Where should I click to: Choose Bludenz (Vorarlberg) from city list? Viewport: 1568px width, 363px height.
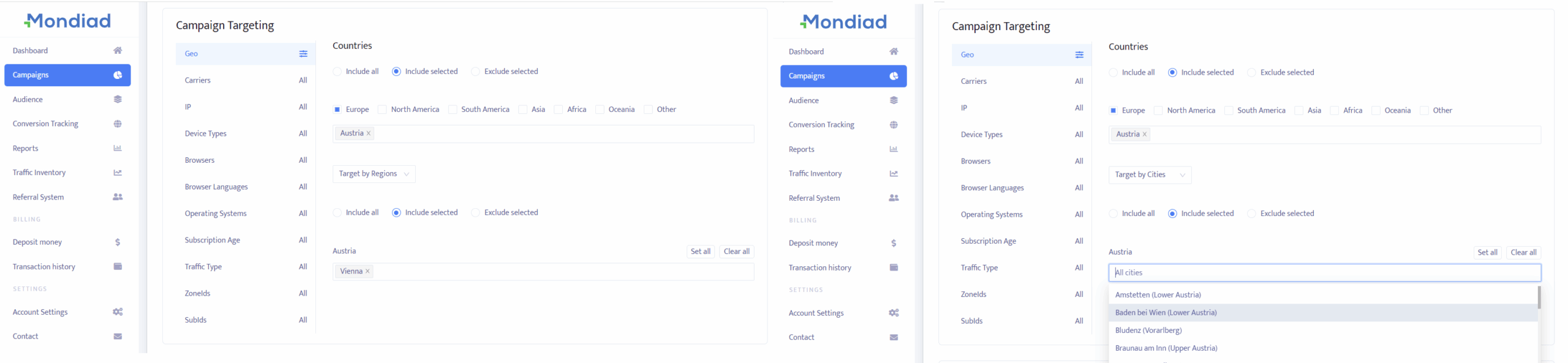[1323, 331]
